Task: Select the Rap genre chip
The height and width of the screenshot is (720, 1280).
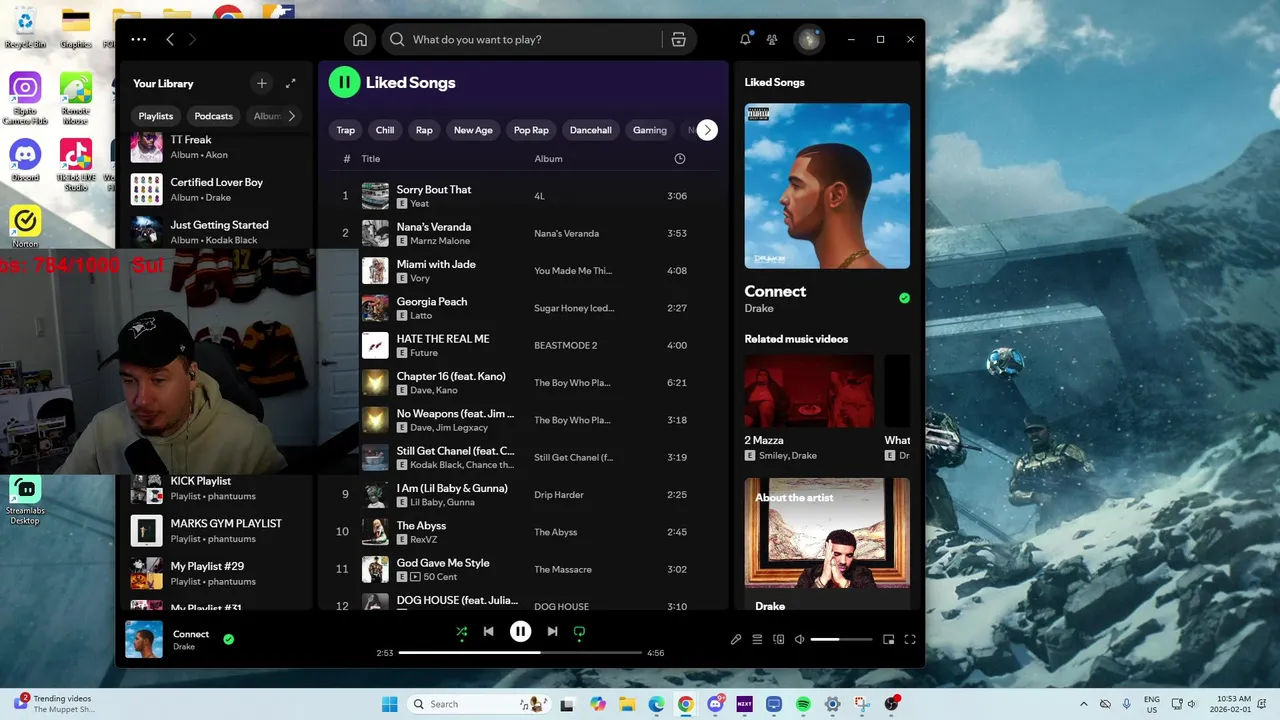Action: pyautogui.click(x=424, y=130)
